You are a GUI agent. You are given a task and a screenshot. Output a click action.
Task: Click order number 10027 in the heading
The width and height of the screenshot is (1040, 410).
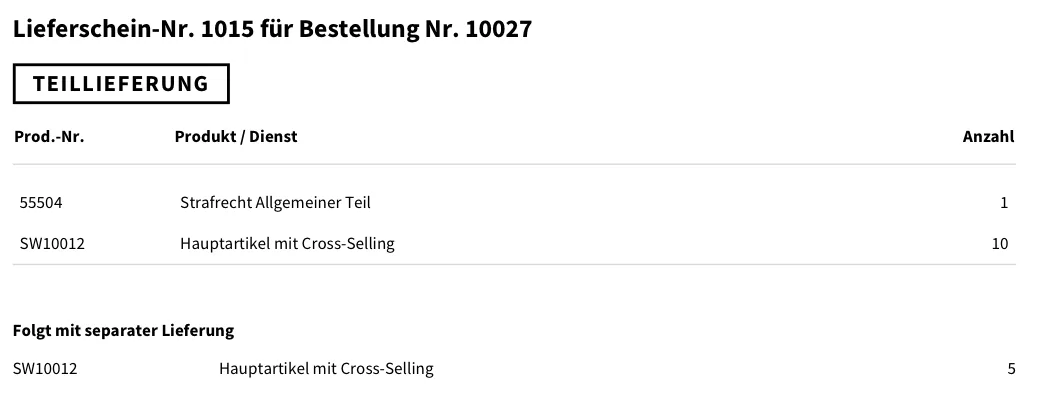pos(499,29)
